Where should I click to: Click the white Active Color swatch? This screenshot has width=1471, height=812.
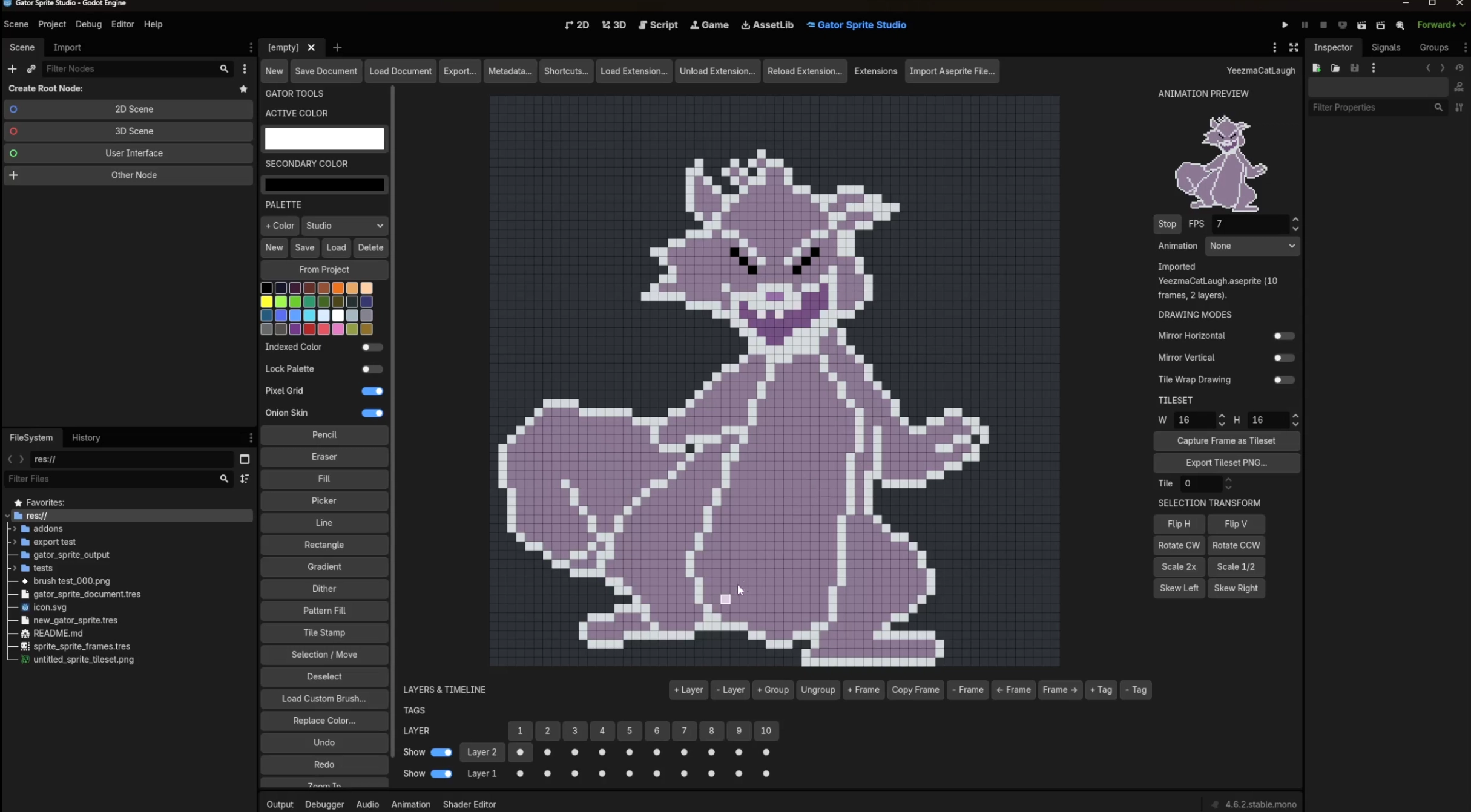[324, 139]
